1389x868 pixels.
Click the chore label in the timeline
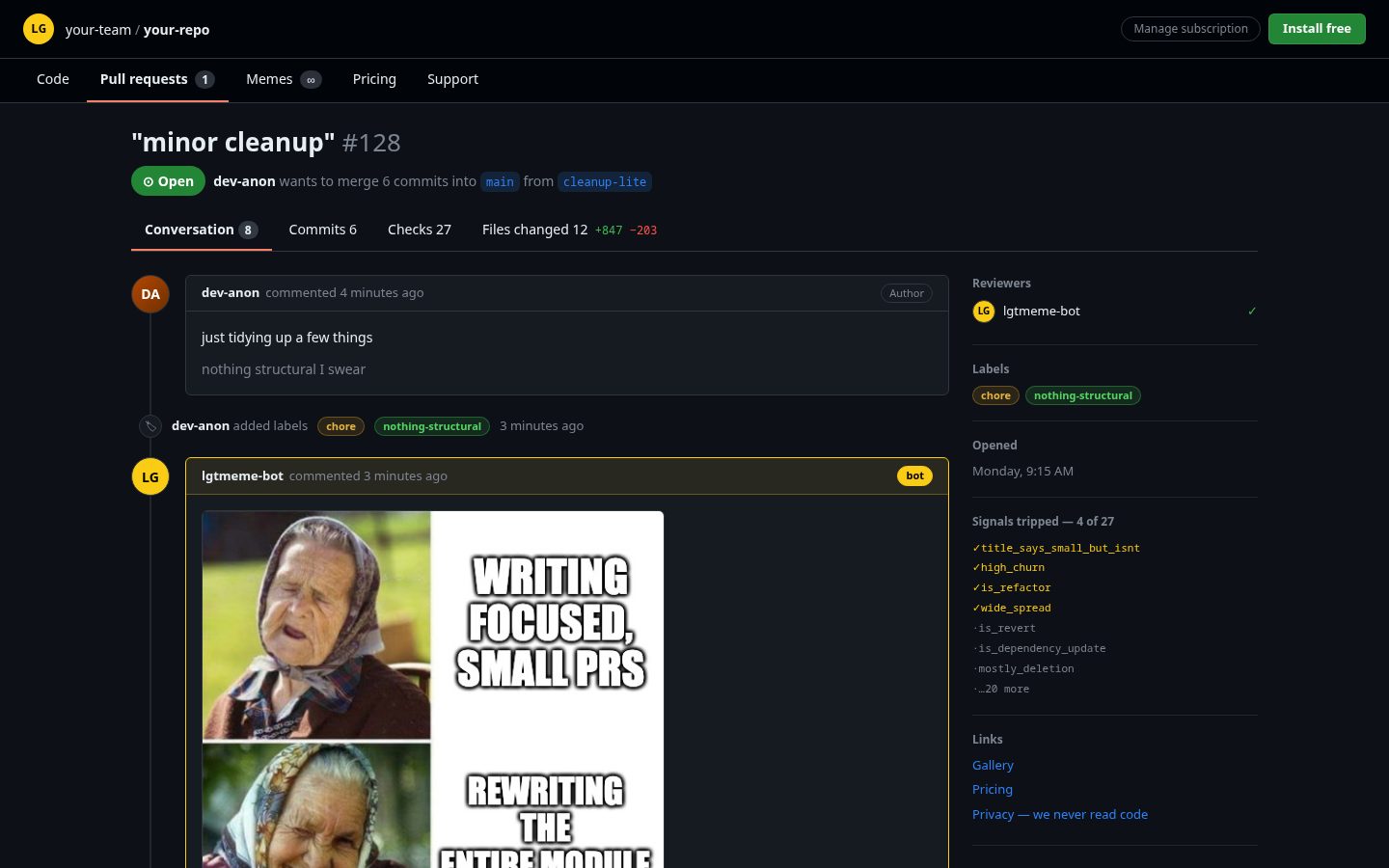(340, 426)
